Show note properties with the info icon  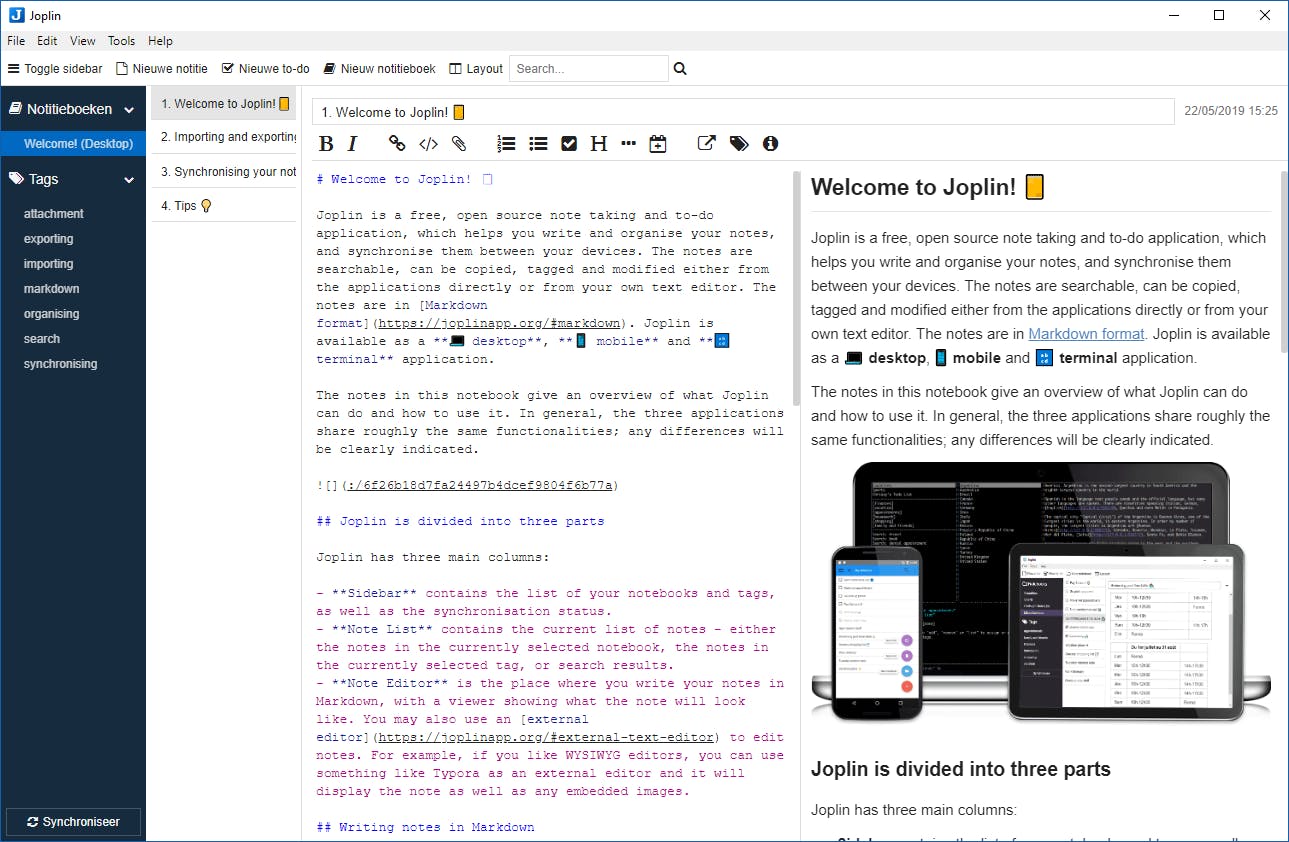tap(770, 144)
